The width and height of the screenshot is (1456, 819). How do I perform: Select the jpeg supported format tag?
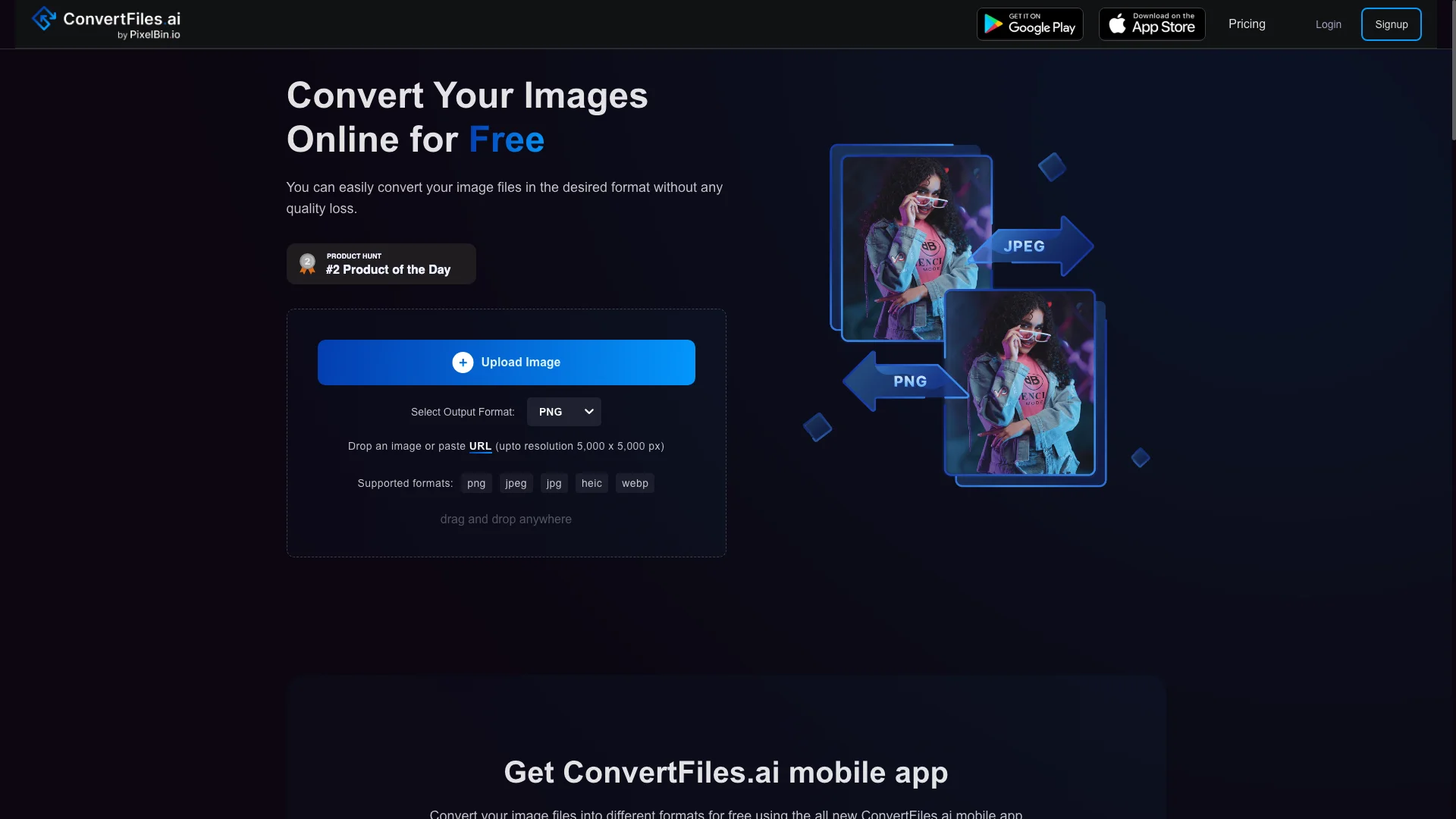coord(516,483)
